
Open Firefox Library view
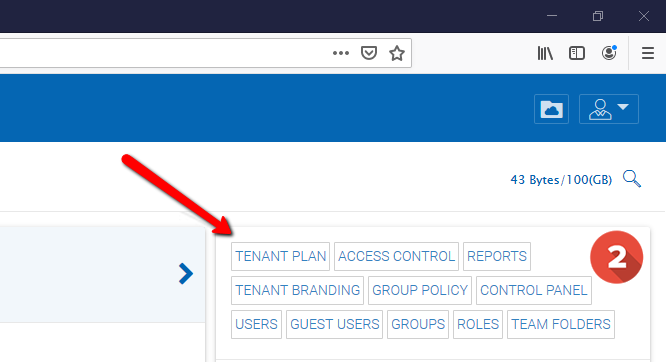click(545, 53)
